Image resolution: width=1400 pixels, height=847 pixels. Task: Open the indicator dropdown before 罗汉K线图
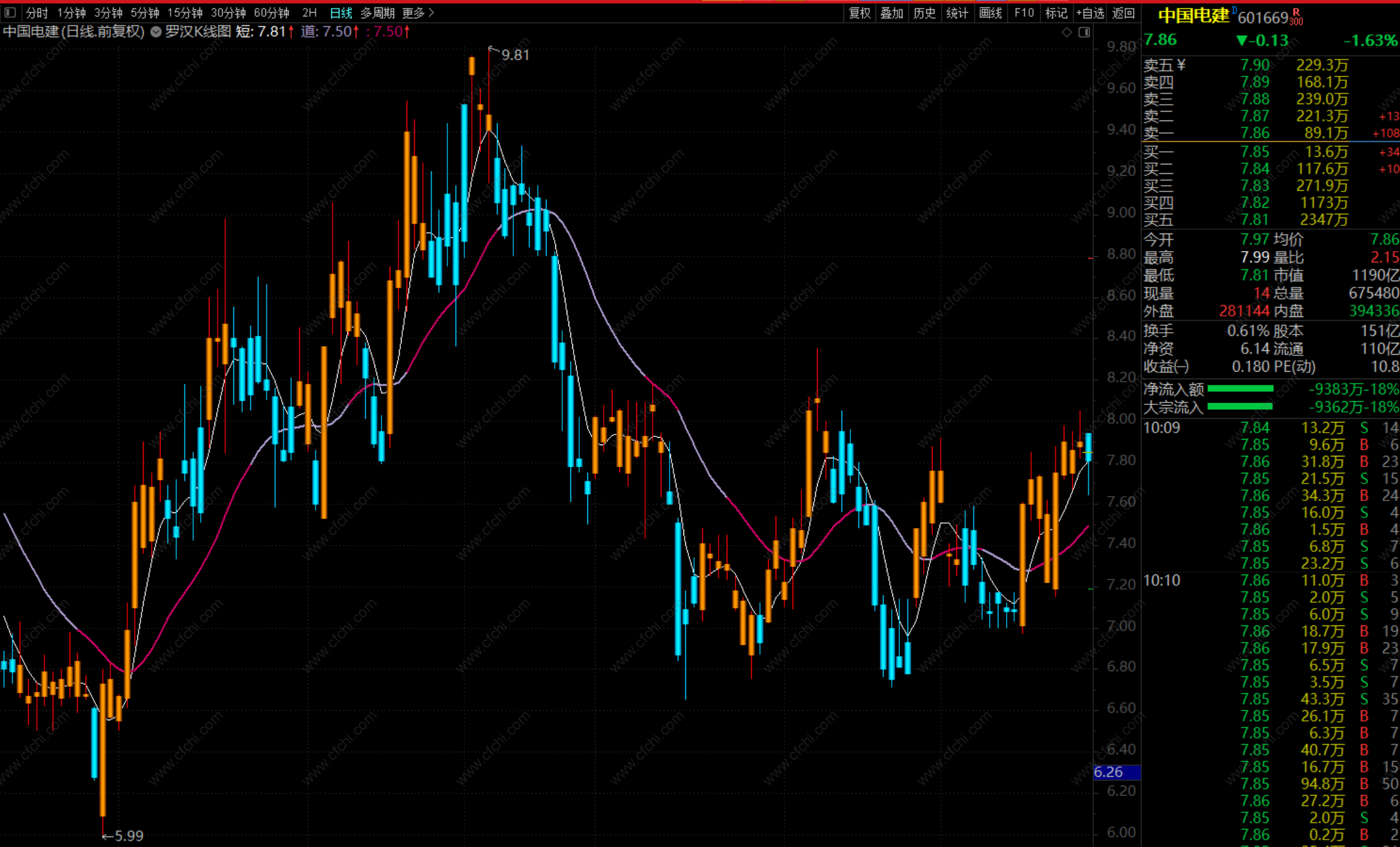[156, 31]
